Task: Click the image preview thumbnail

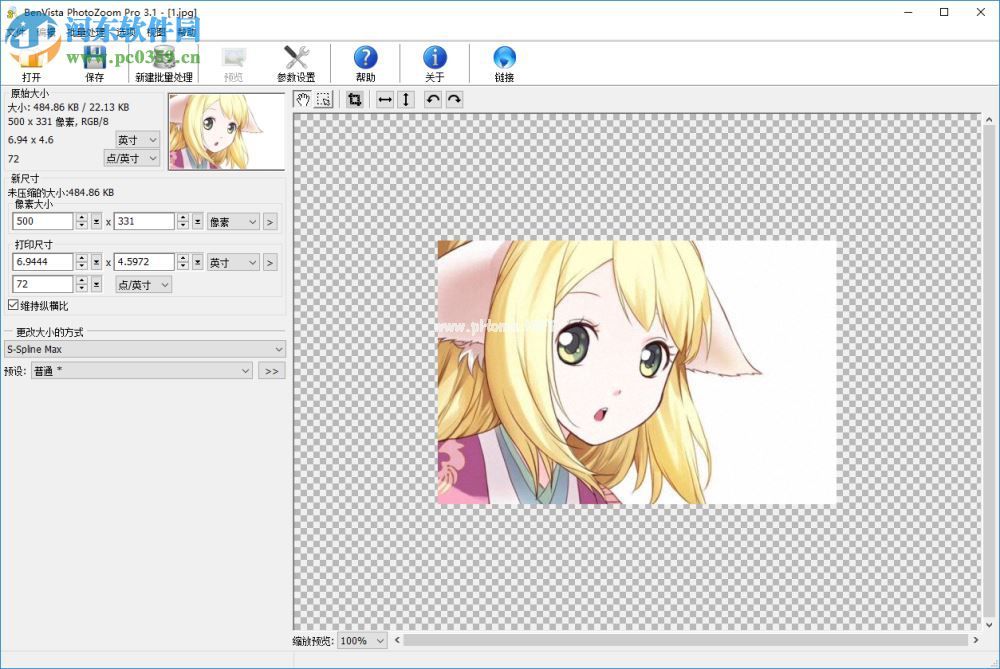Action: tap(226, 130)
